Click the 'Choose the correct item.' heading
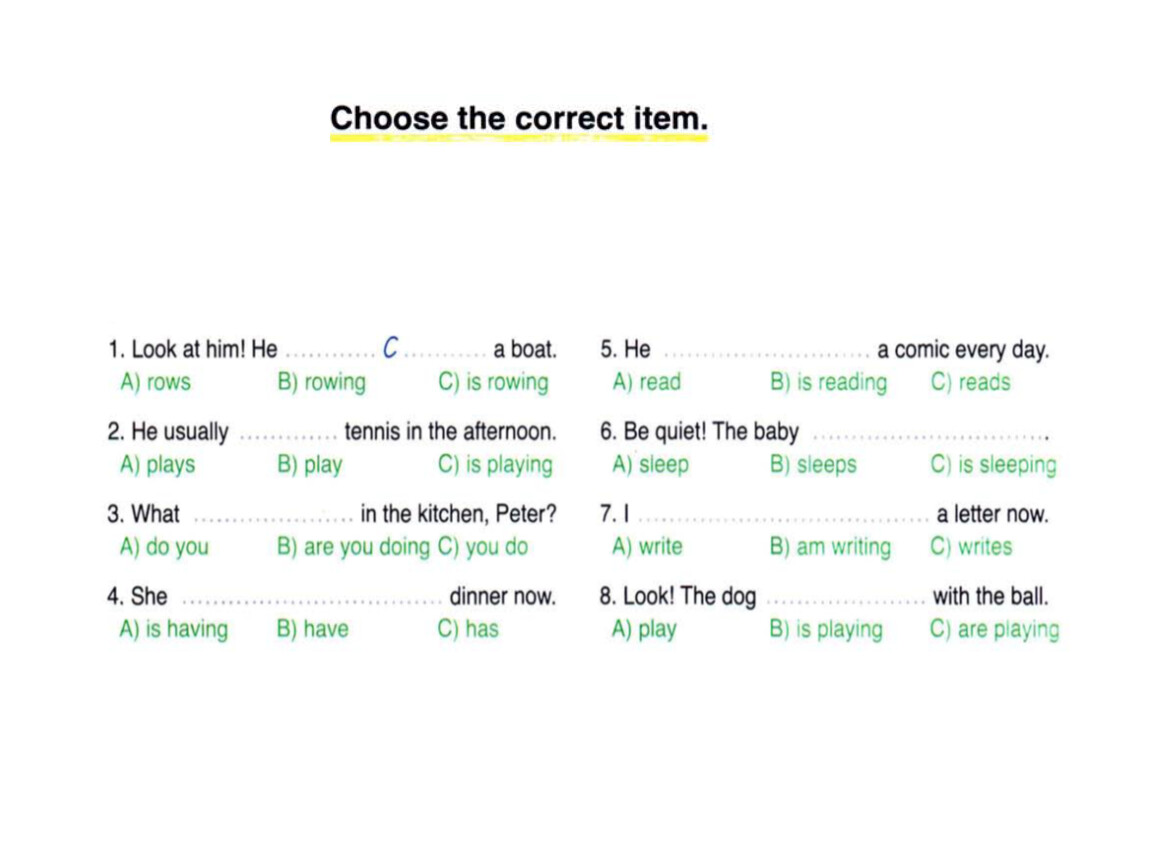This screenshot has height=864, width=1150. 519,118
